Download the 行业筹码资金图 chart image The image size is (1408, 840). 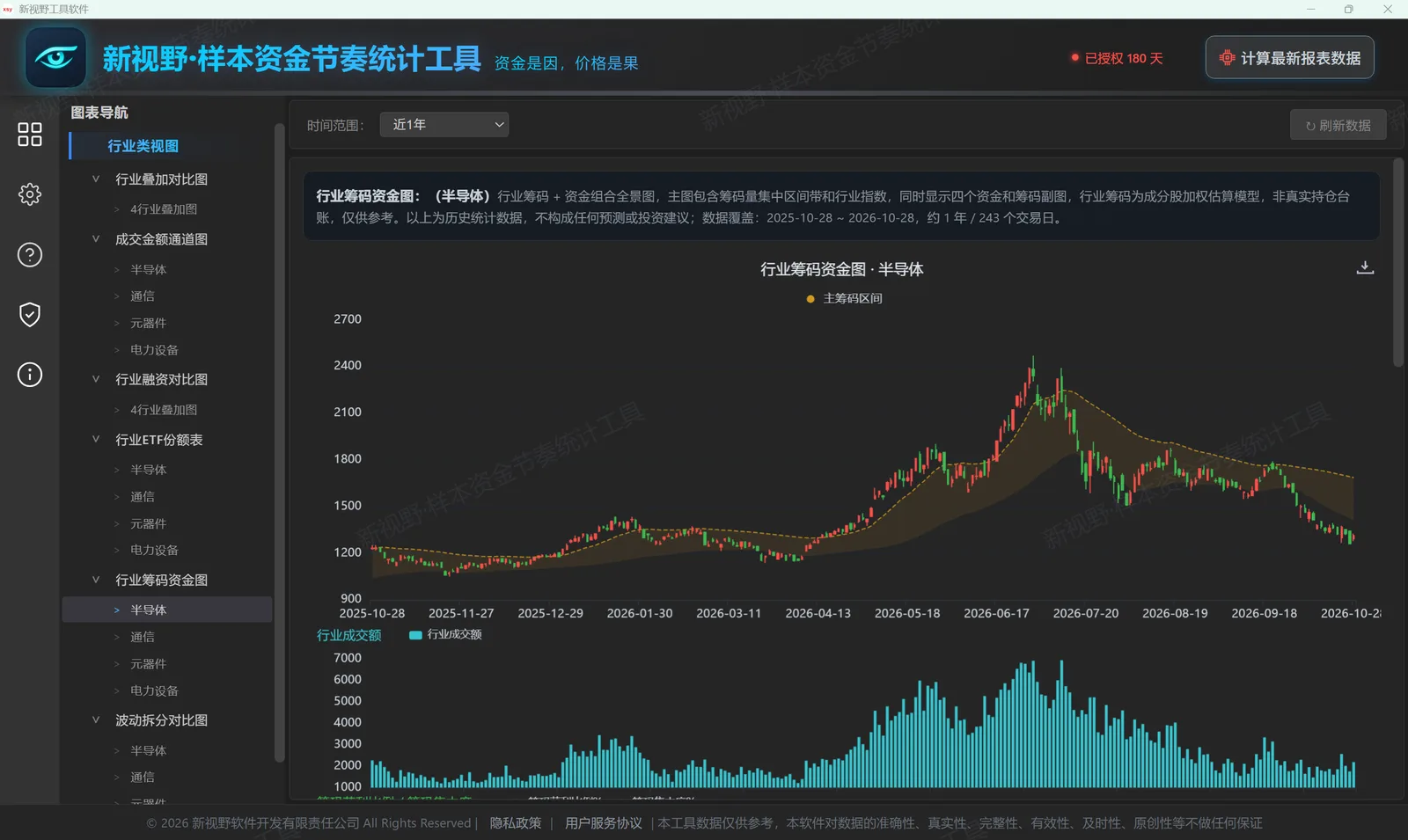pos(1365,267)
